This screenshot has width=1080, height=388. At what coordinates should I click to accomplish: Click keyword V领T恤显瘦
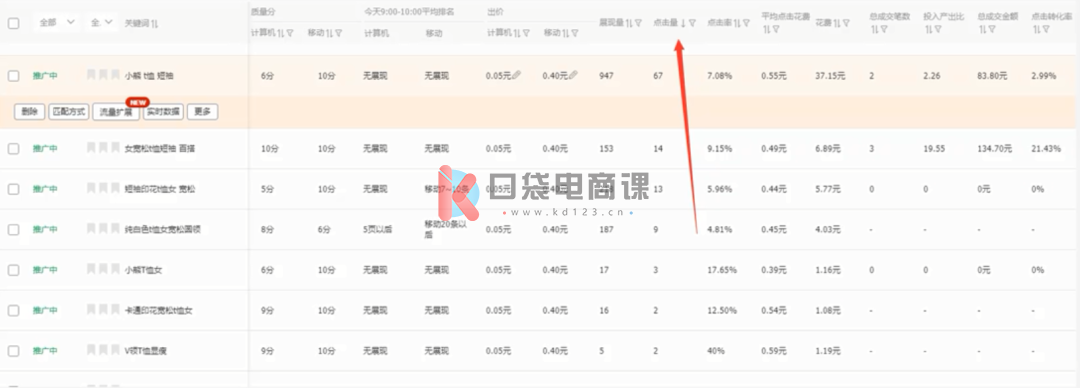click(145, 351)
